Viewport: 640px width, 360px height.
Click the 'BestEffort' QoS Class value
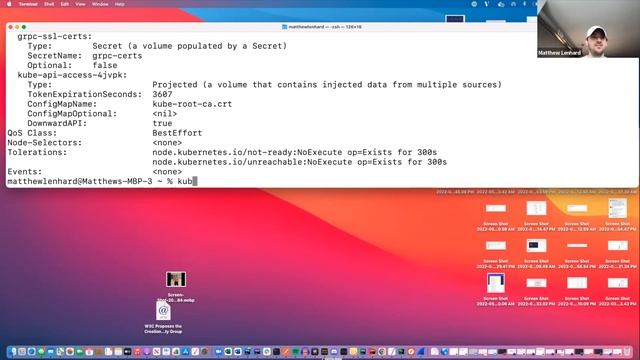pyautogui.click(x=177, y=133)
